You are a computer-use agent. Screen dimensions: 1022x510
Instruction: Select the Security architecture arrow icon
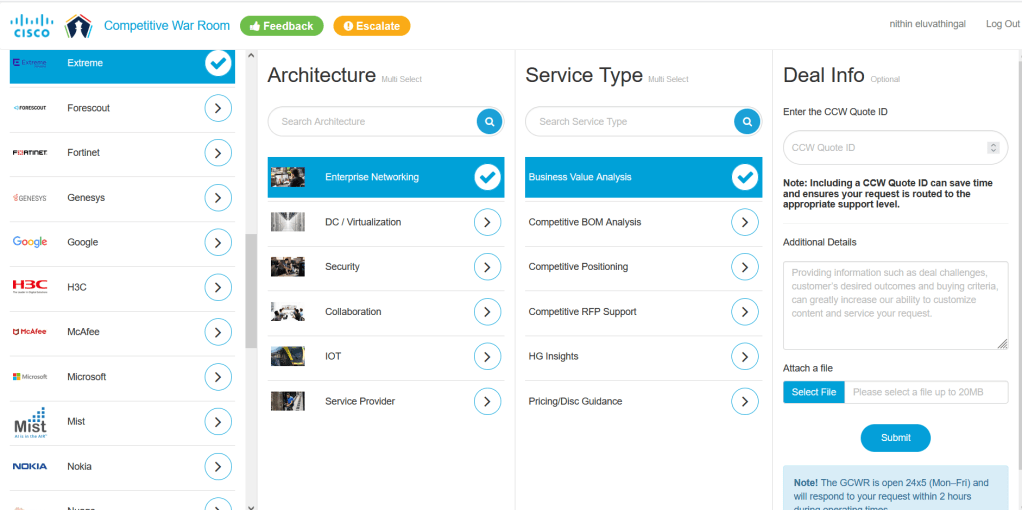(x=487, y=267)
